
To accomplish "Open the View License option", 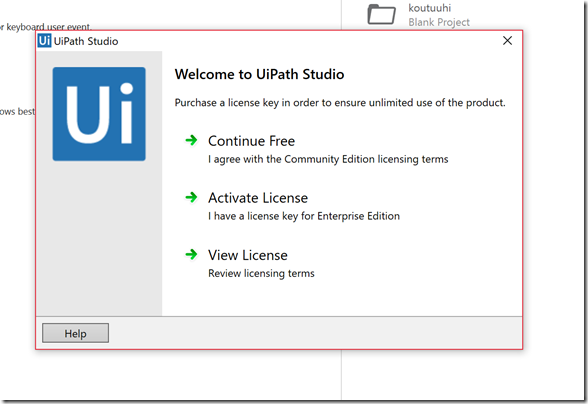I will pyautogui.click(x=248, y=255).
